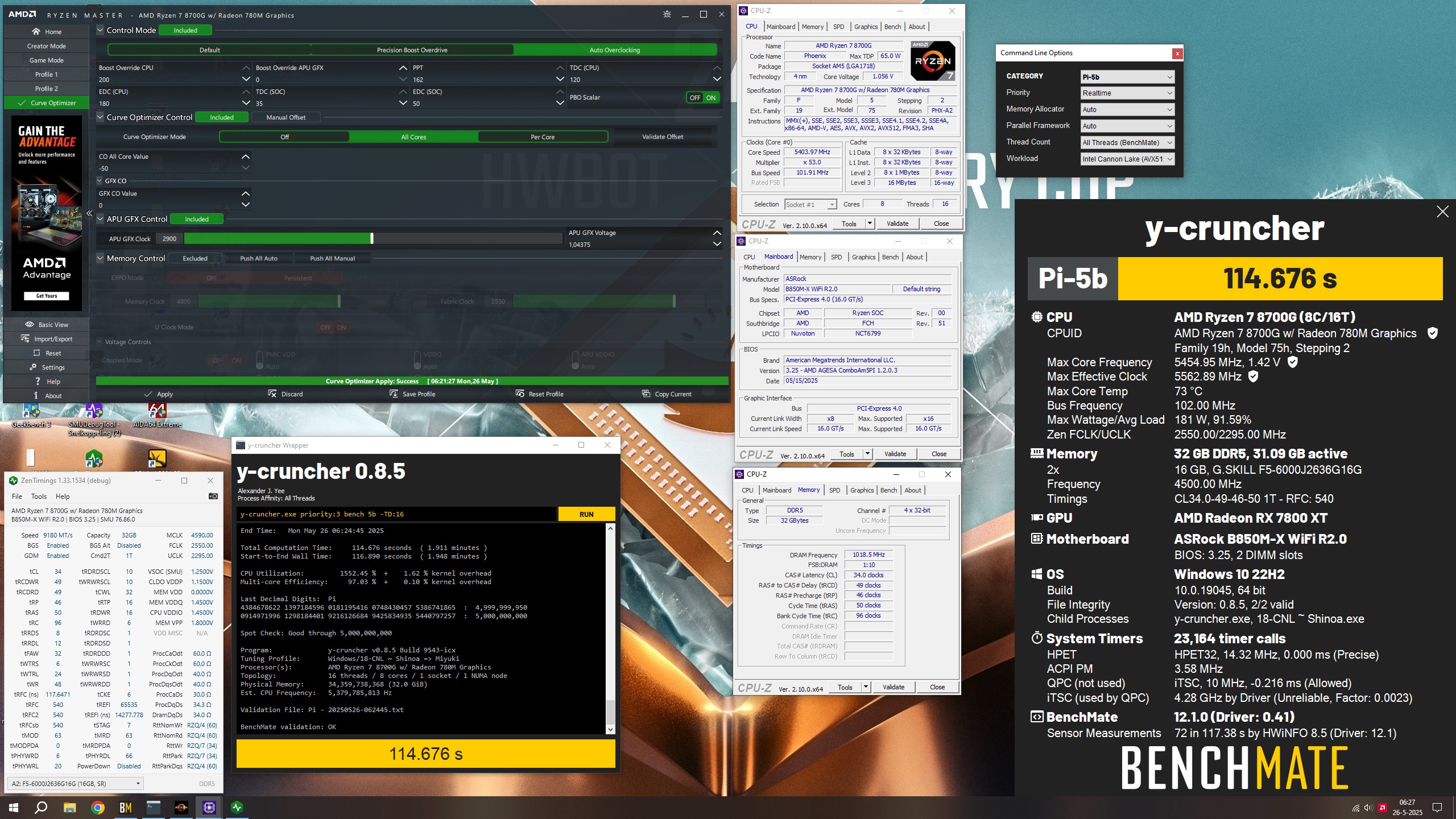Click Get Yours in AMD Advantage ad
This screenshot has width=1456, height=819.
(47, 296)
